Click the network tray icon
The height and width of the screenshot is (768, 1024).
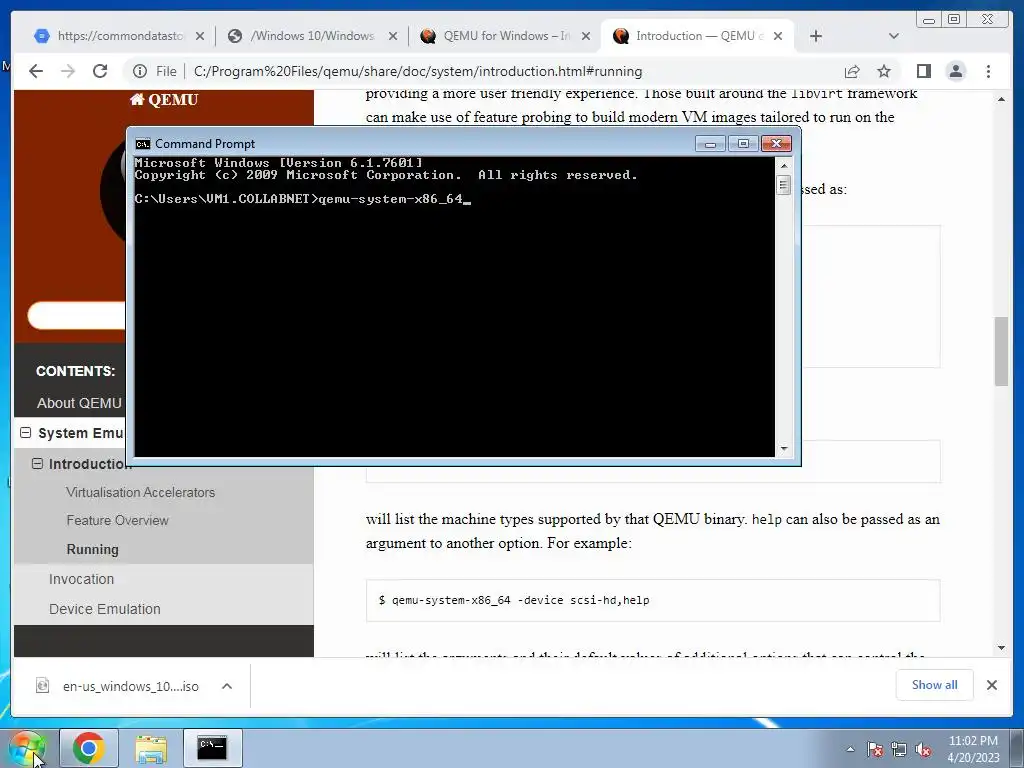[x=899, y=750]
